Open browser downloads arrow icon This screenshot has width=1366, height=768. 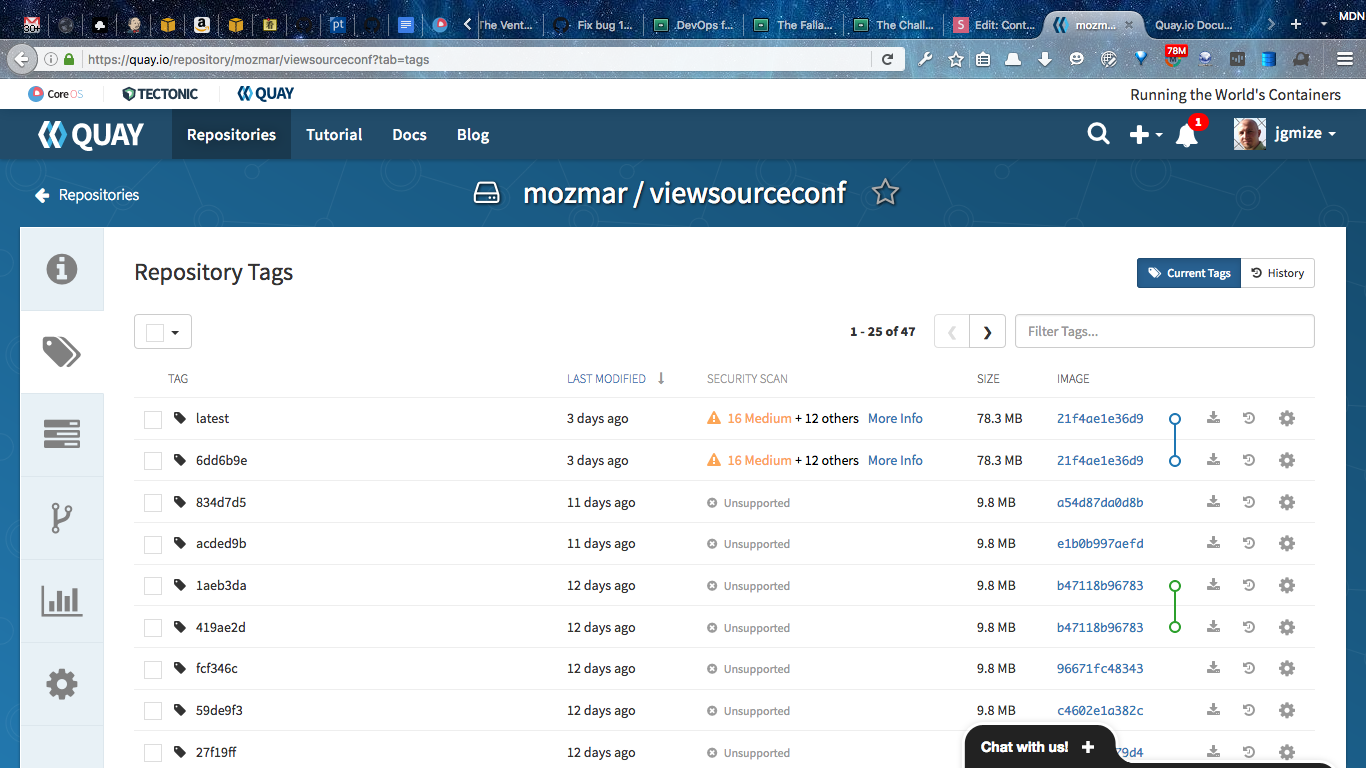tap(1045, 60)
